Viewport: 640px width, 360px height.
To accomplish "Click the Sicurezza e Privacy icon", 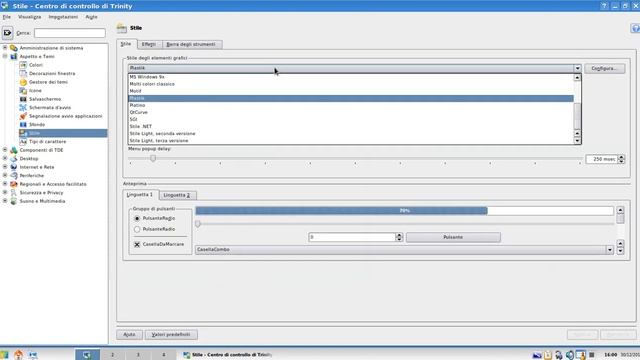I will [x=14, y=193].
